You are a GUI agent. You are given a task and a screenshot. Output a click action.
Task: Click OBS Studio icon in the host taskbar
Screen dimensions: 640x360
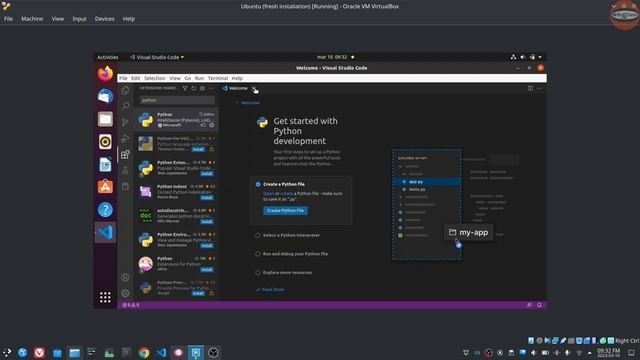point(213,353)
